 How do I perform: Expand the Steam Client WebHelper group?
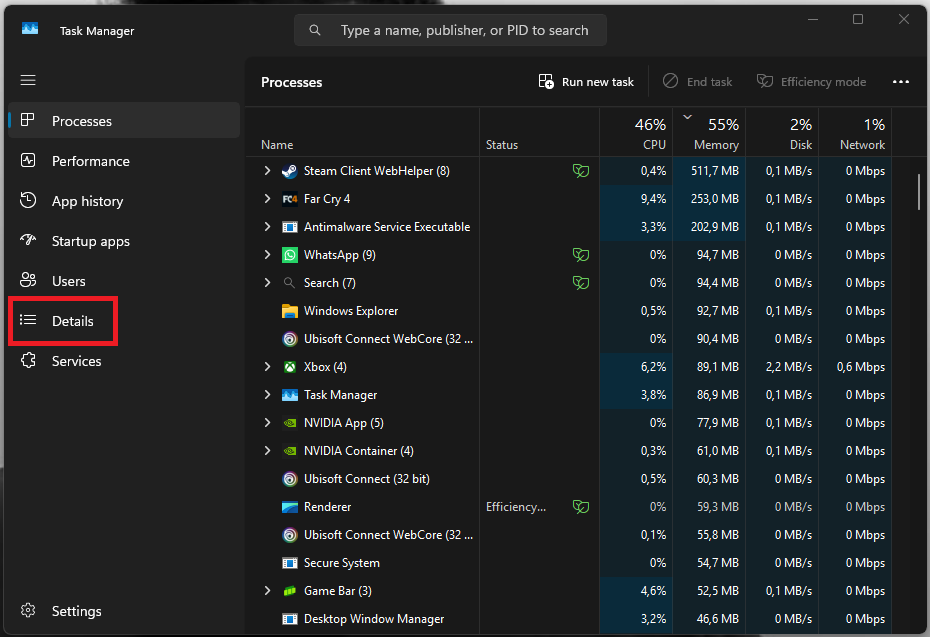(x=267, y=171)
